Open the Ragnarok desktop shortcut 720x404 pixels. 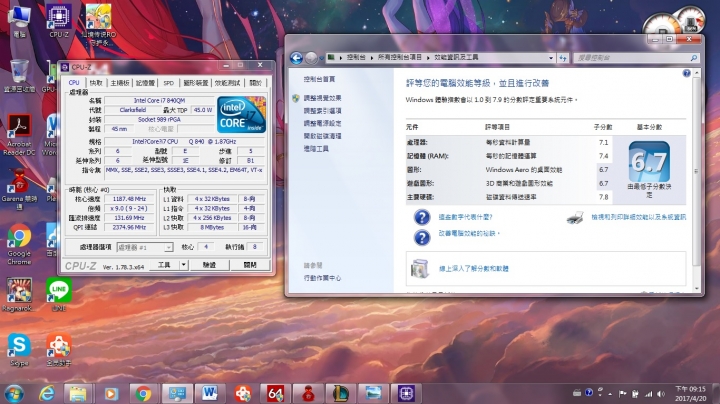pos(18,295)
